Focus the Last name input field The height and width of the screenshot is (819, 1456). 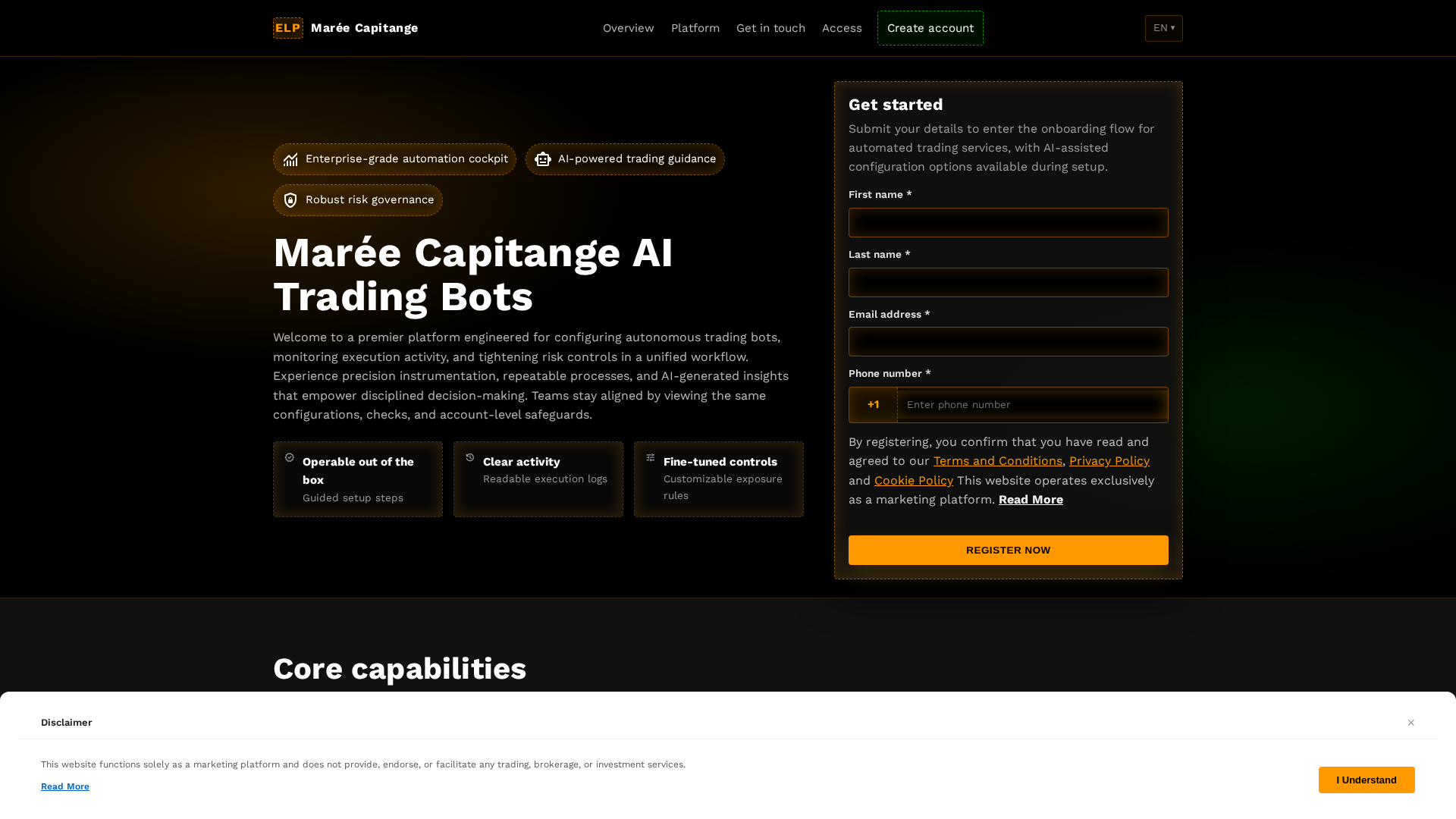tap(1009, 283)
